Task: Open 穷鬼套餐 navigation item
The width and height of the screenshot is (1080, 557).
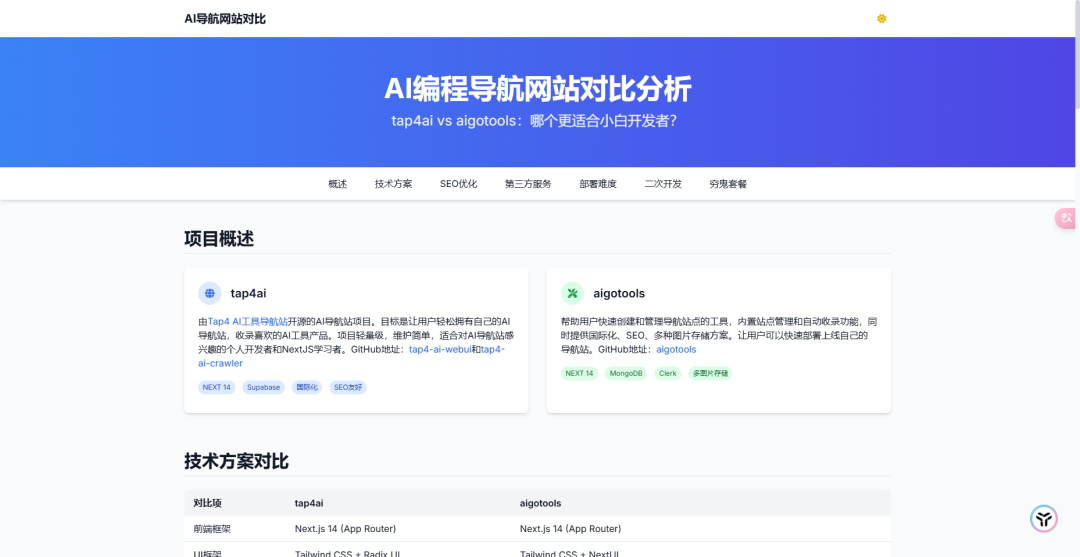Action: click(728, 184)
